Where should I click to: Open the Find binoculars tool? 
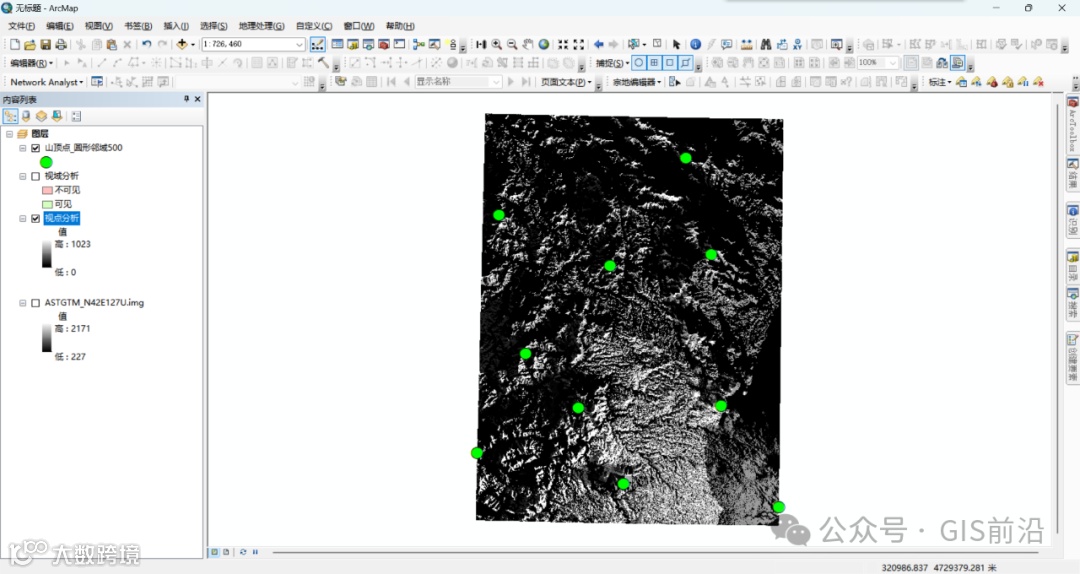coord(766,44)
